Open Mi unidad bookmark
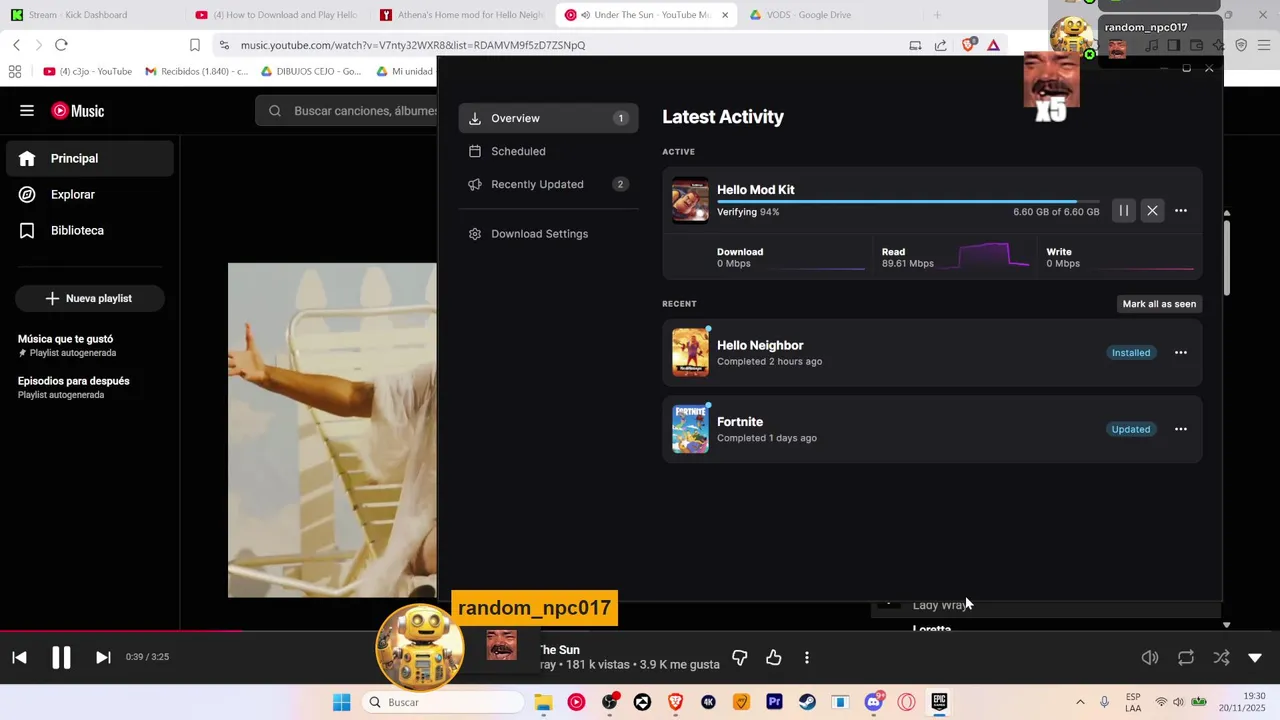The width and height of the screenshot is (1280, 720). [x=404, y=71]
